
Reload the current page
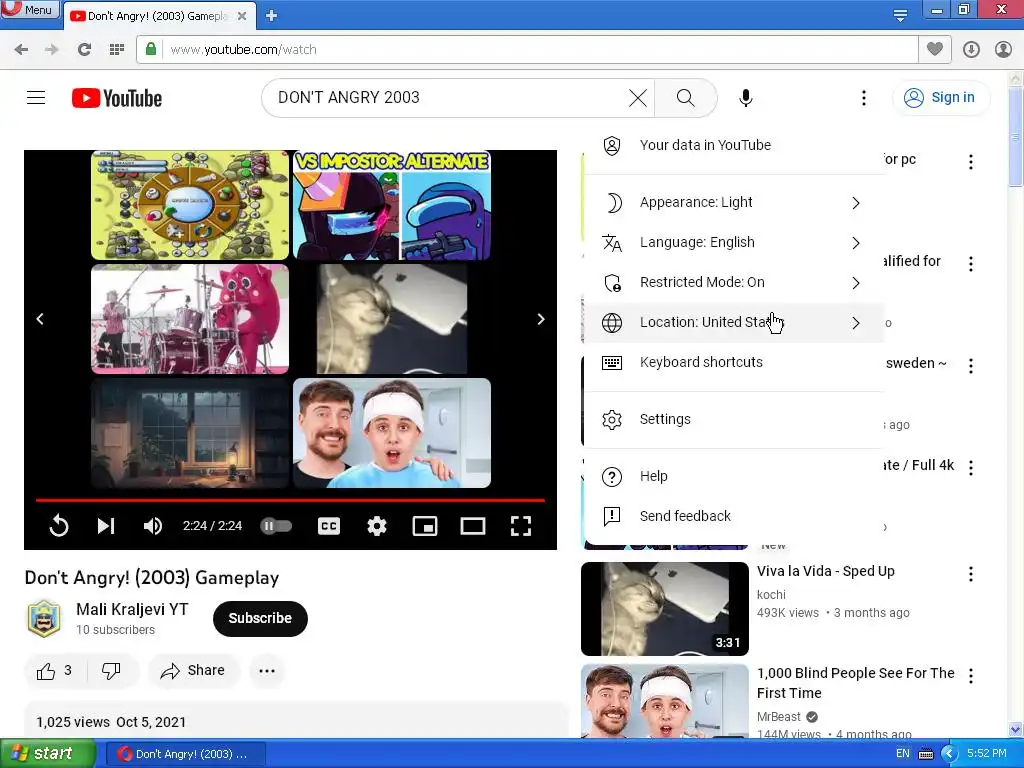click(x=84, y=50)
